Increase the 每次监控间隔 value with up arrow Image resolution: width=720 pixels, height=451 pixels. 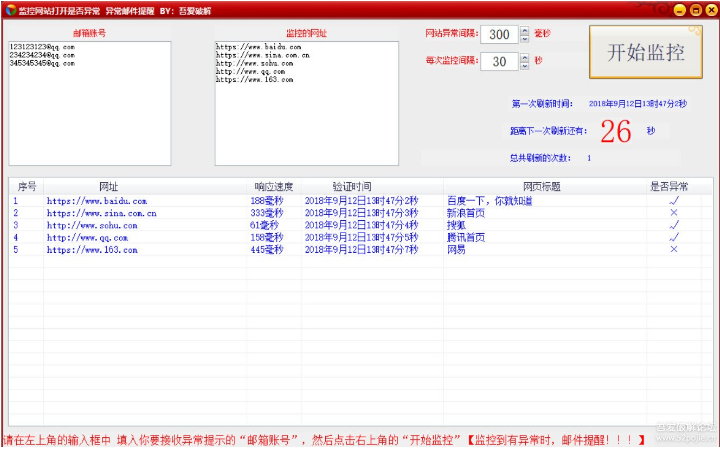pos(524,57)
